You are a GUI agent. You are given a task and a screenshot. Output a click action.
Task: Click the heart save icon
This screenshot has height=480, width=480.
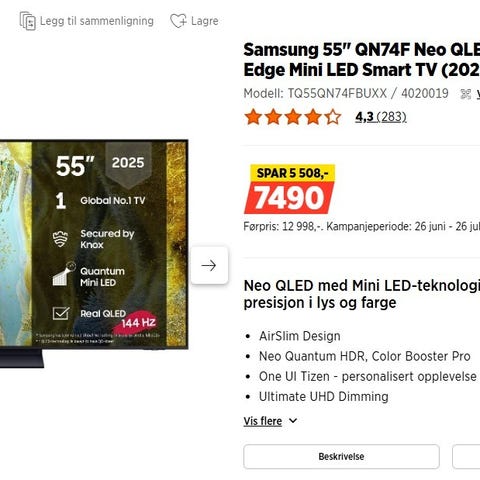pyautogui.click(x=178, y=21)
